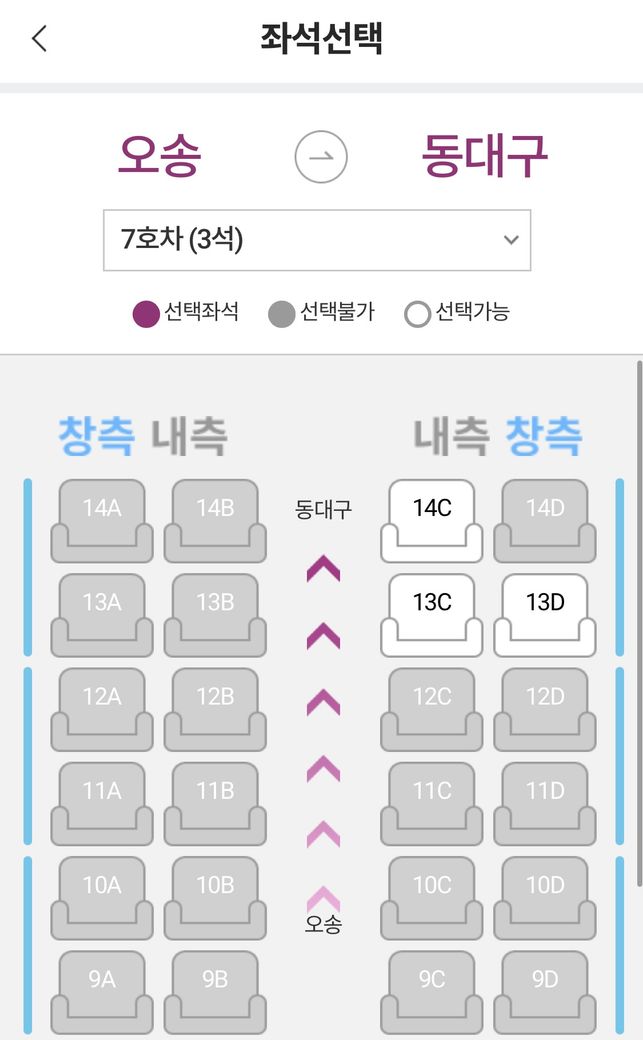Tap seat icon 13B

click(x=215, y=613)
